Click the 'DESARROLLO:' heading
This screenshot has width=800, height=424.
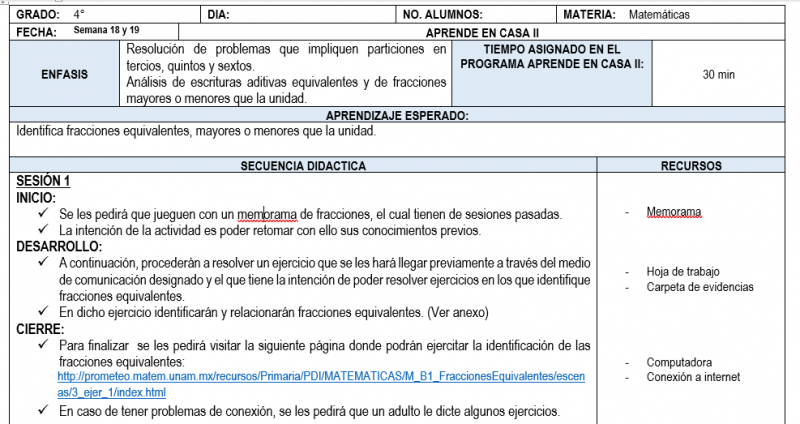tap(59, 246)
